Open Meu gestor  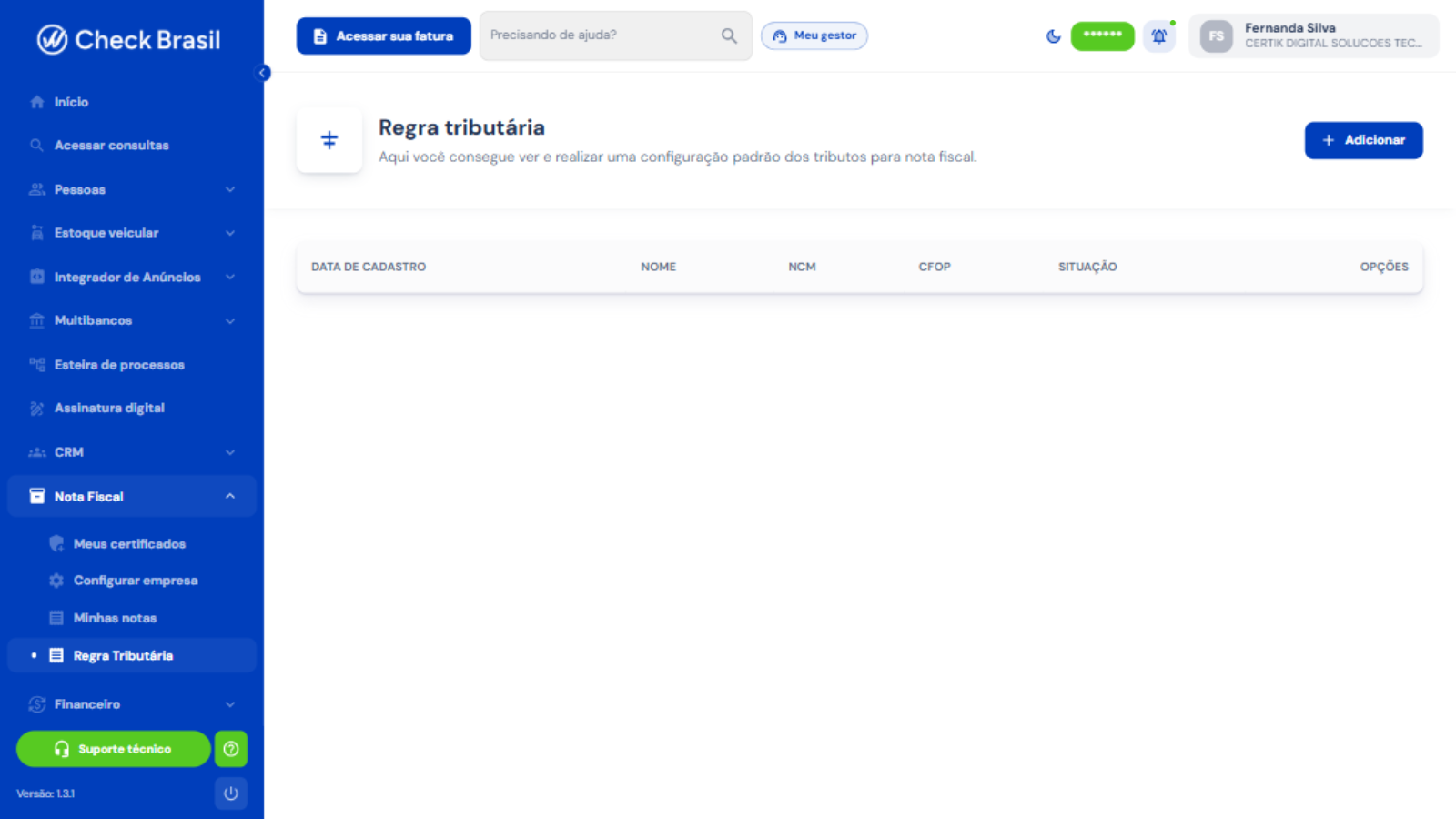pos(814,35)
